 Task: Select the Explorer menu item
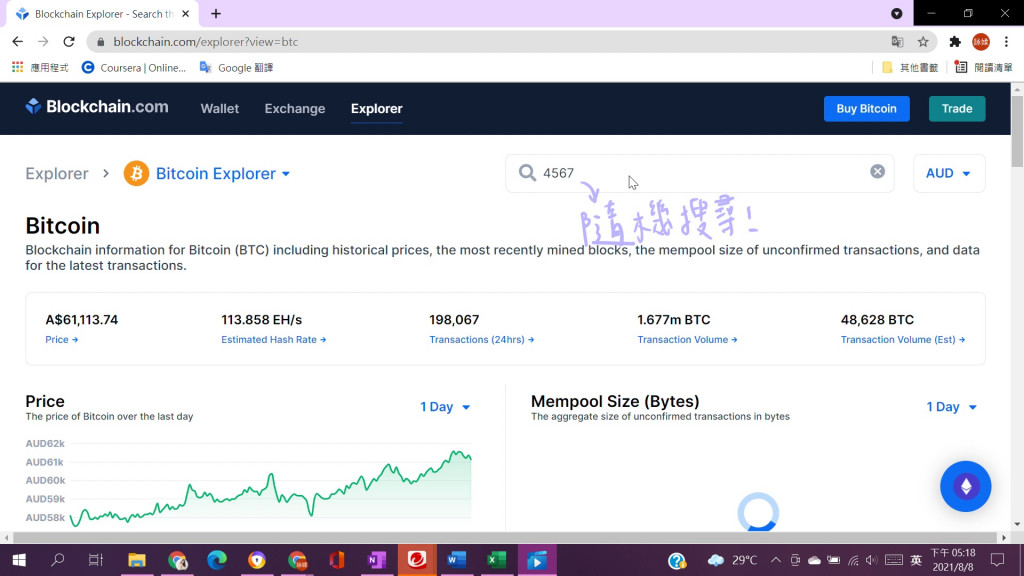(376, 109)
